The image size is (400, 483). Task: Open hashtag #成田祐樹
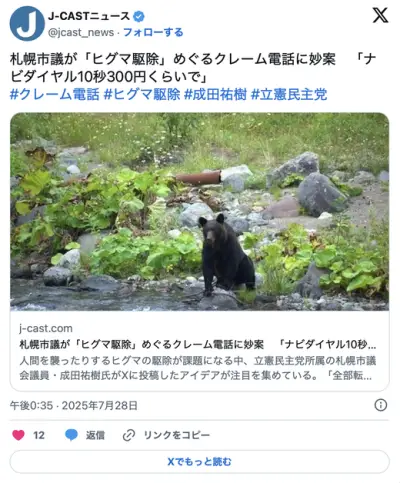pyautogui.click(x=215, y=94)
